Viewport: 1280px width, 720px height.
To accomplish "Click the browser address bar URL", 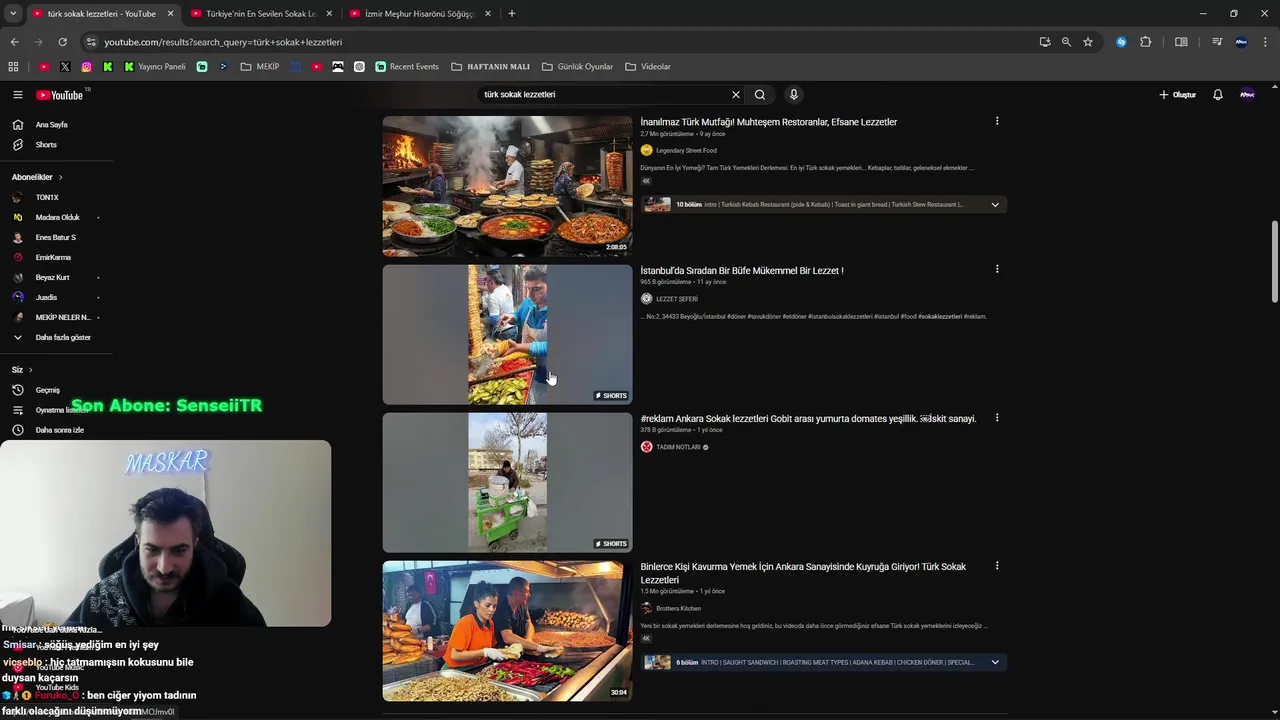I will click(223, 42).
